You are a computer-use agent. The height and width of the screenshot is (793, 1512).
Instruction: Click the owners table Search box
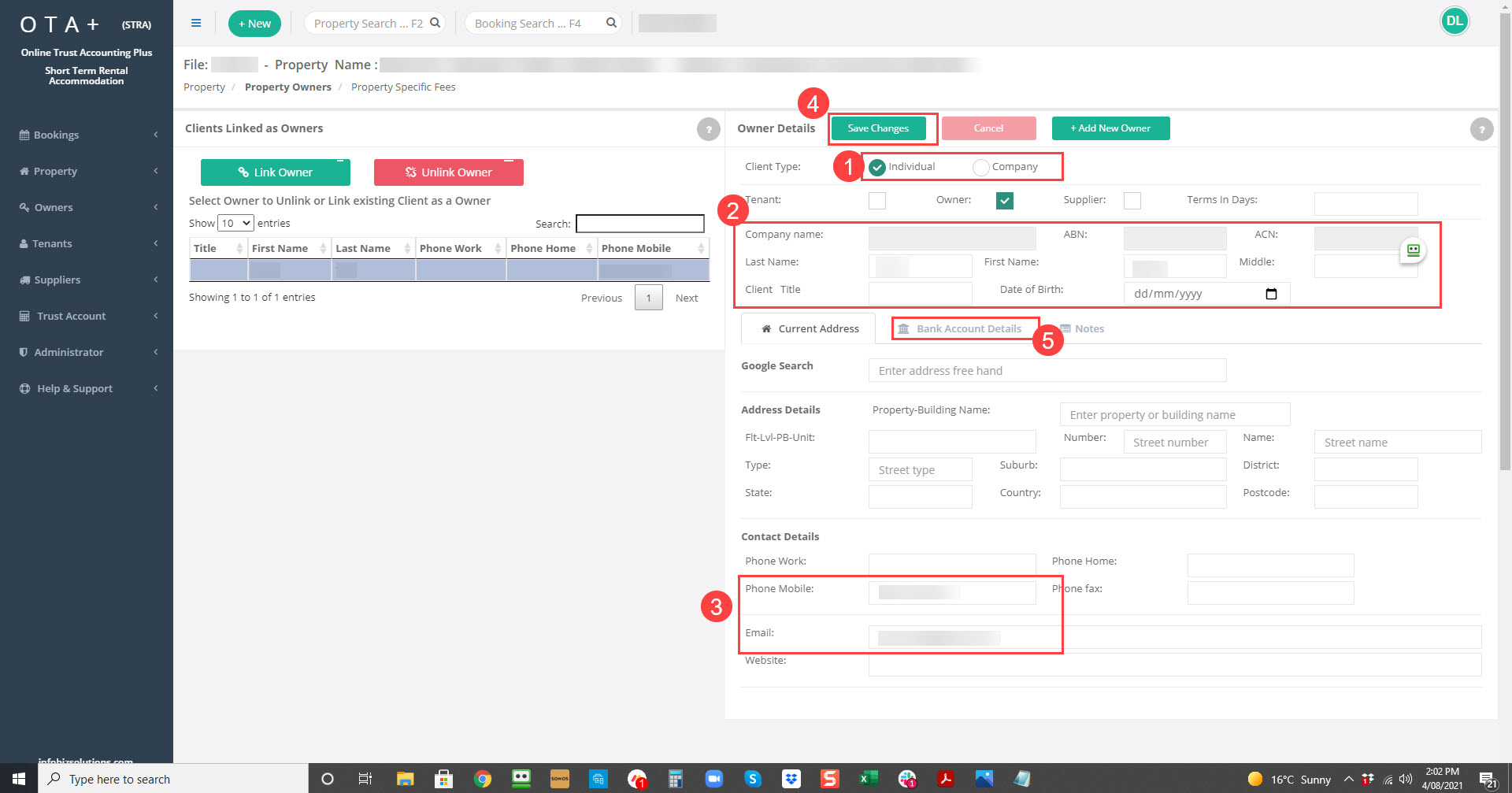pyautogui.click(x=639, y=224)
